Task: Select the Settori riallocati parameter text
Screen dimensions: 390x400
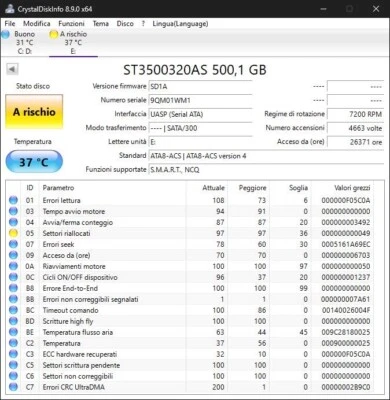Action: tap(66, 233)
